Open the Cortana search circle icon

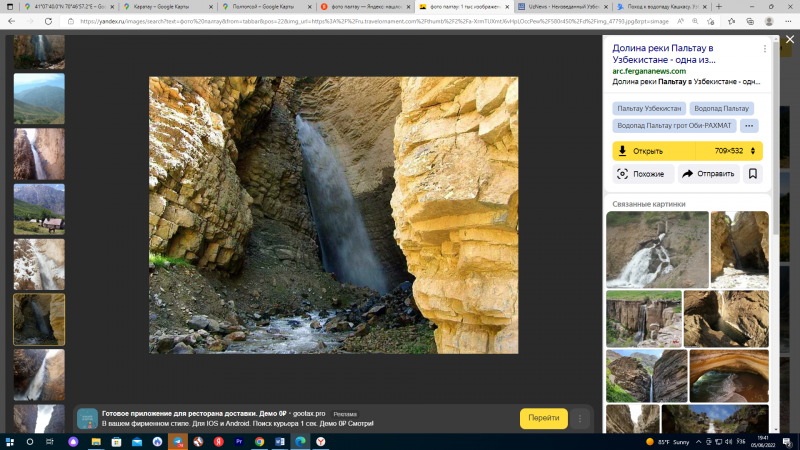point(30,442)
